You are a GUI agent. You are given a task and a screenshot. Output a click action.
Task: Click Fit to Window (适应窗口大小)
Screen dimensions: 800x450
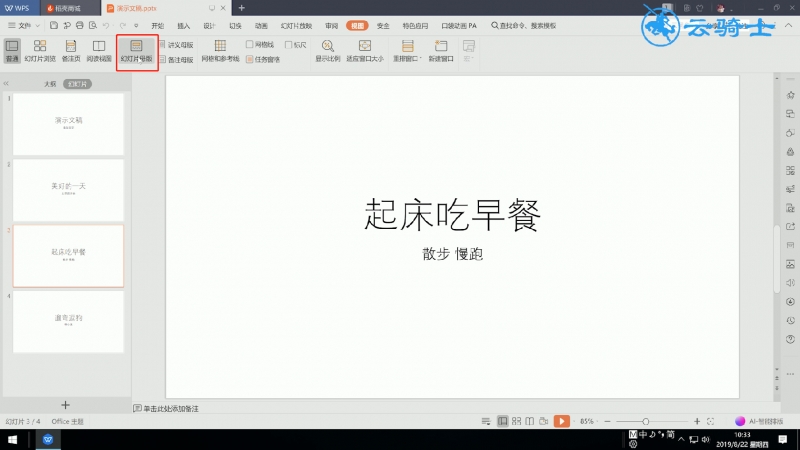365,51
